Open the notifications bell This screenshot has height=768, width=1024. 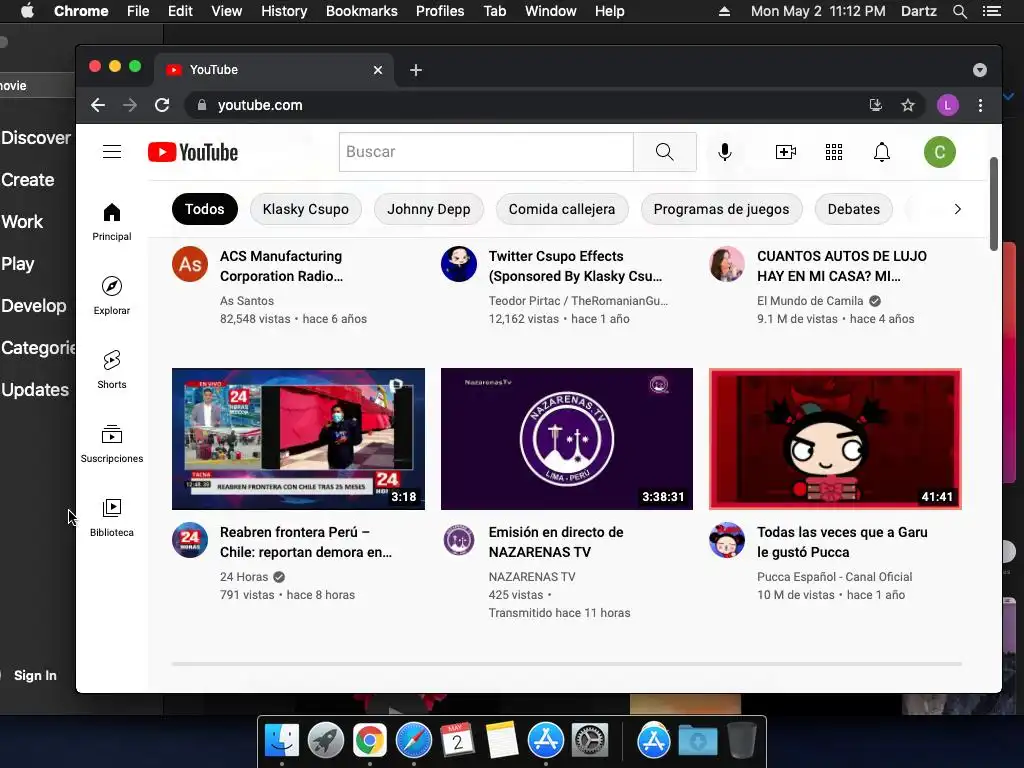click(x=882, y=152)
